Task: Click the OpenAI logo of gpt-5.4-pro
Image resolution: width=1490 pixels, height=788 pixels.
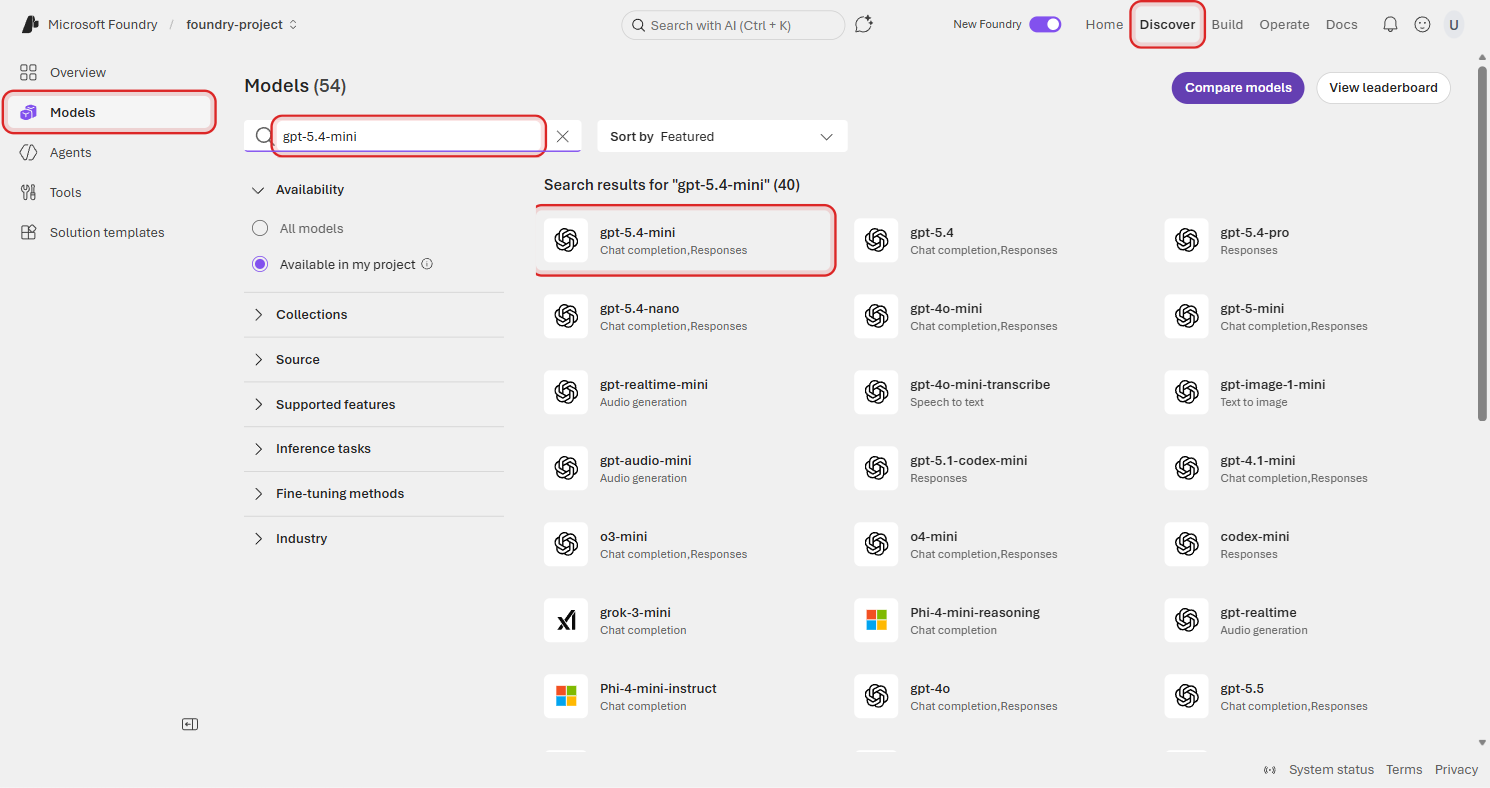Action: click(x=1186, y=240)
